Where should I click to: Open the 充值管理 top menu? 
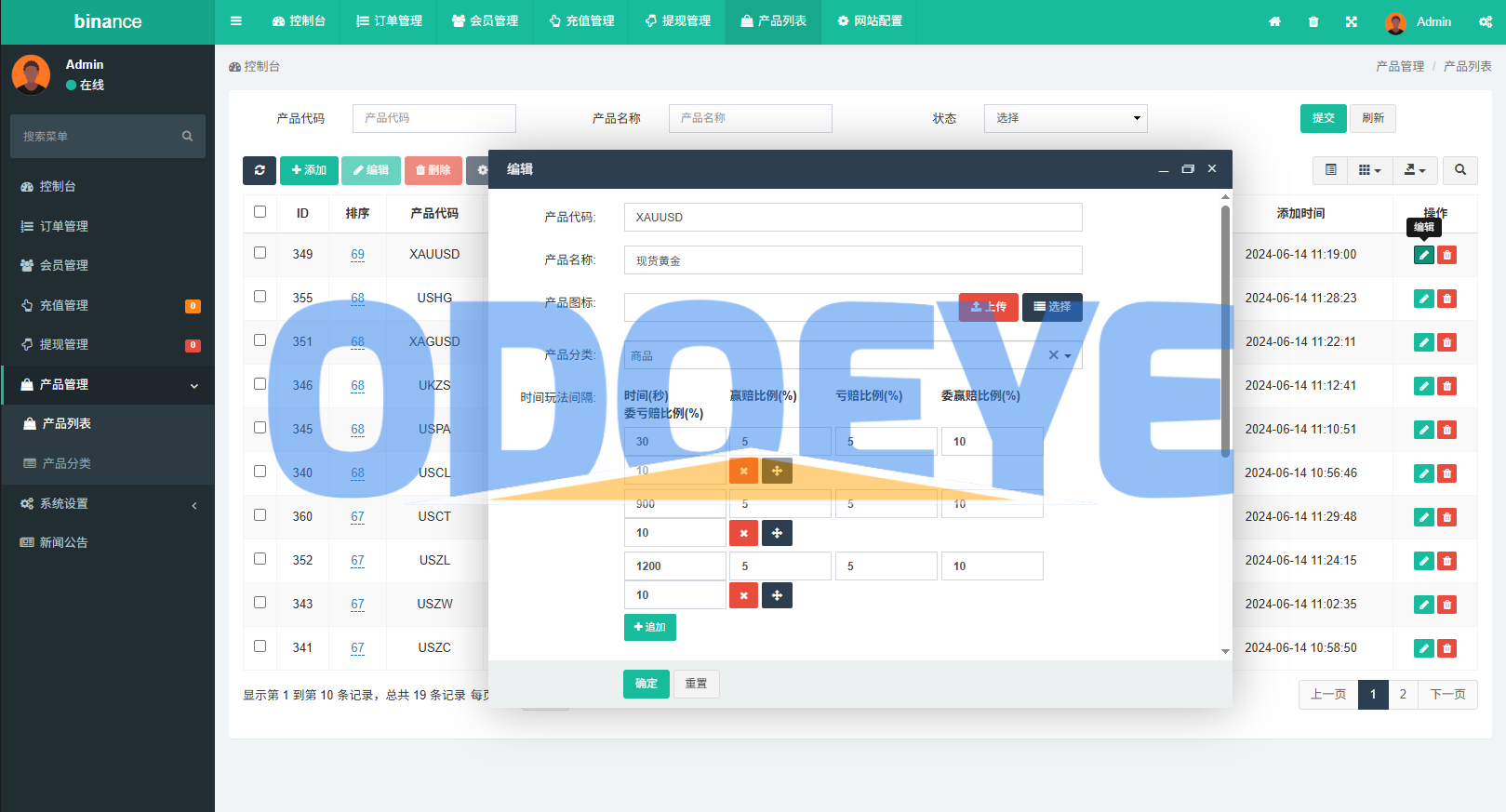(x=581, y=21)
